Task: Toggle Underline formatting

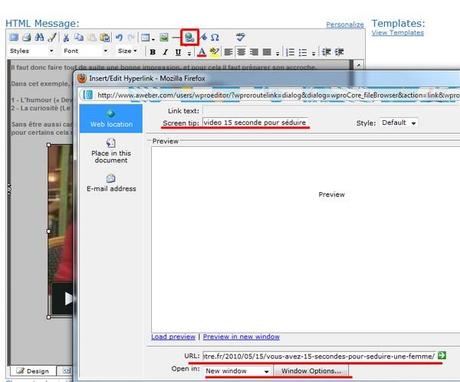Action: [178, 52]
